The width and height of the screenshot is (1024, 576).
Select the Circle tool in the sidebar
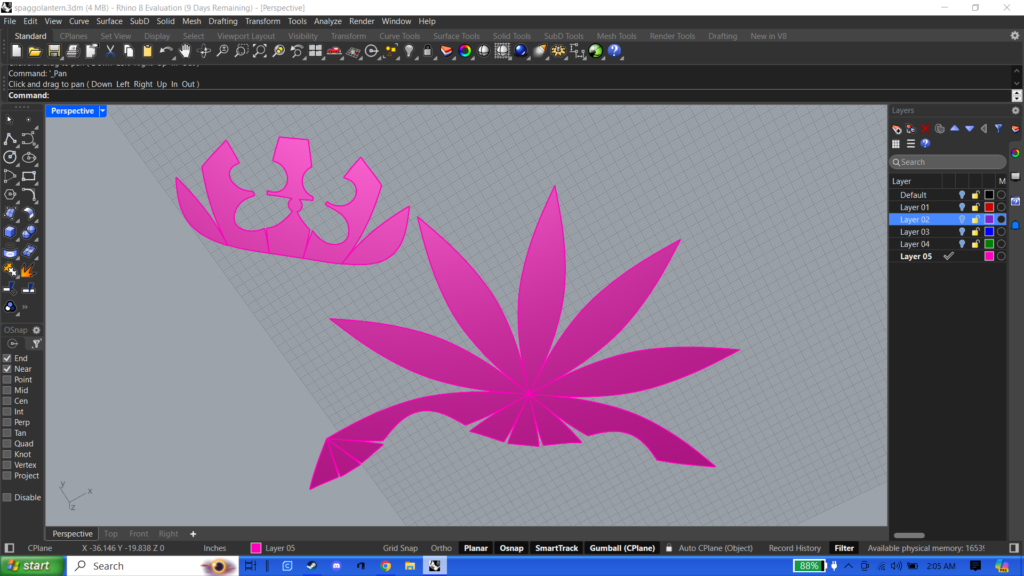click(10, 157)
